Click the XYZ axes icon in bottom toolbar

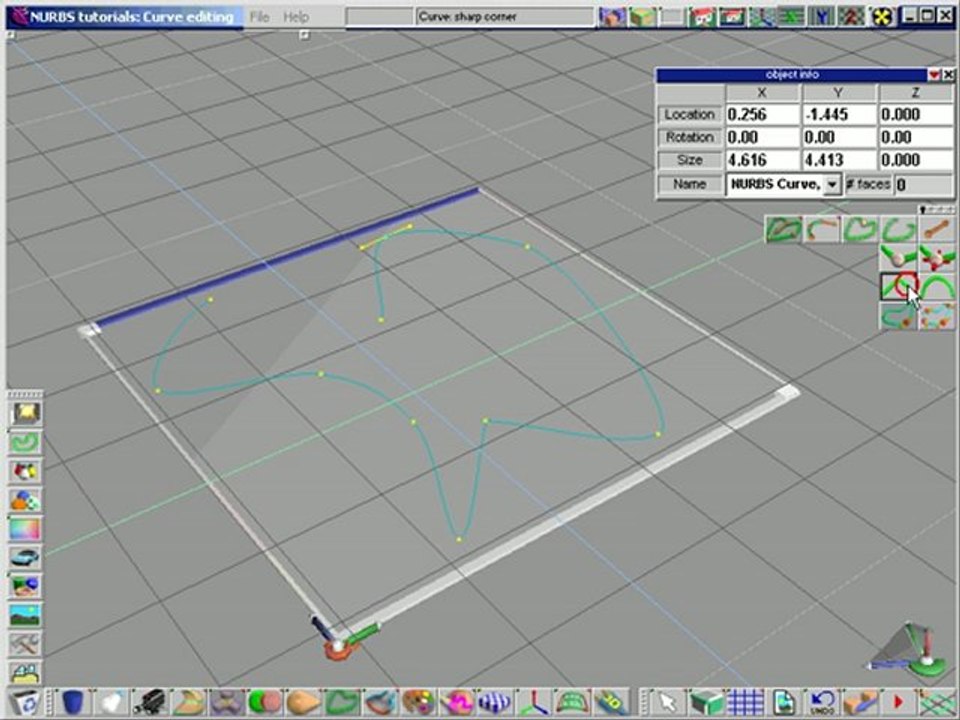[533, 702]
